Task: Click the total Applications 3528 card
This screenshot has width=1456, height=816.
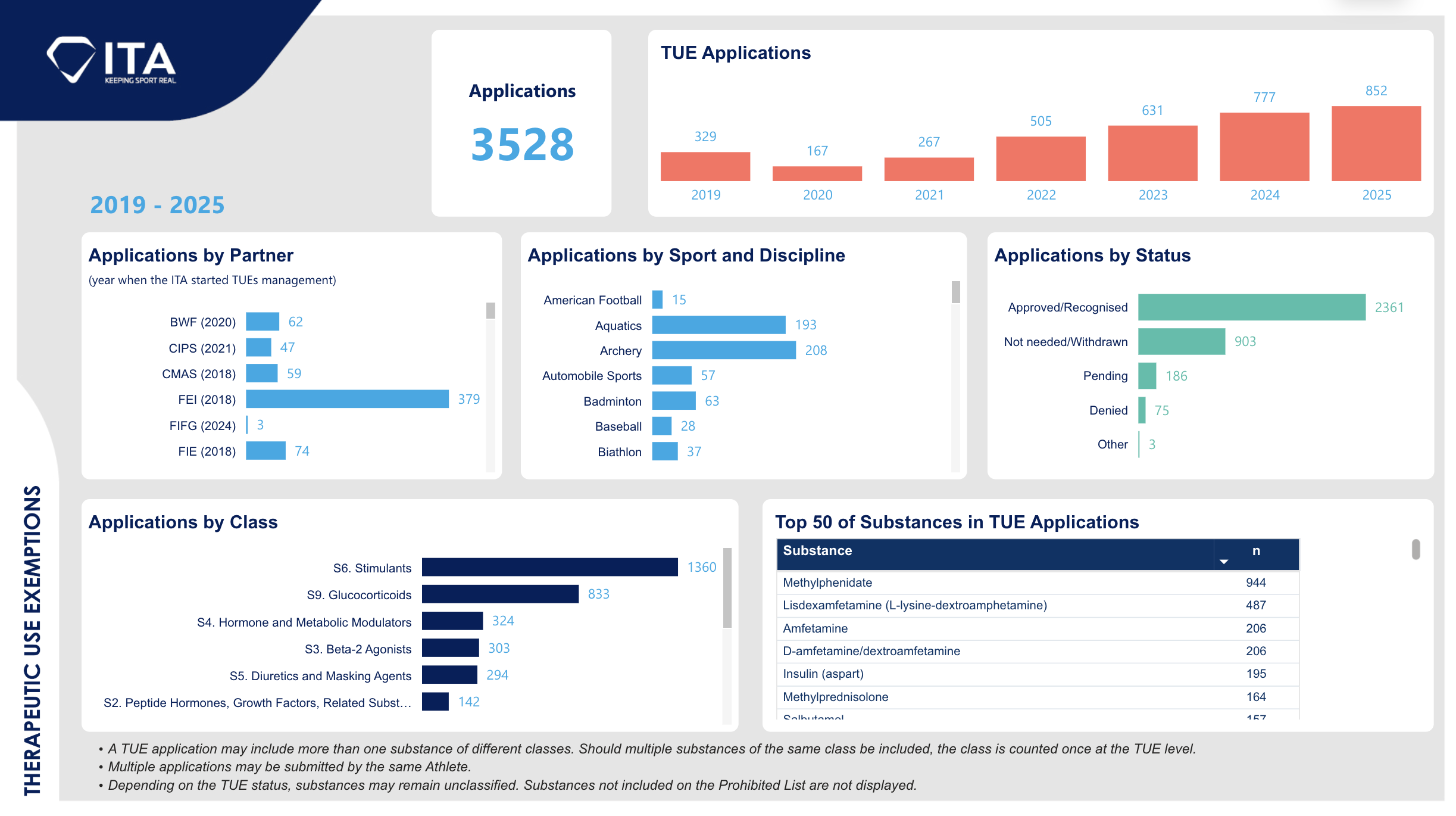Action: [521, 123]
